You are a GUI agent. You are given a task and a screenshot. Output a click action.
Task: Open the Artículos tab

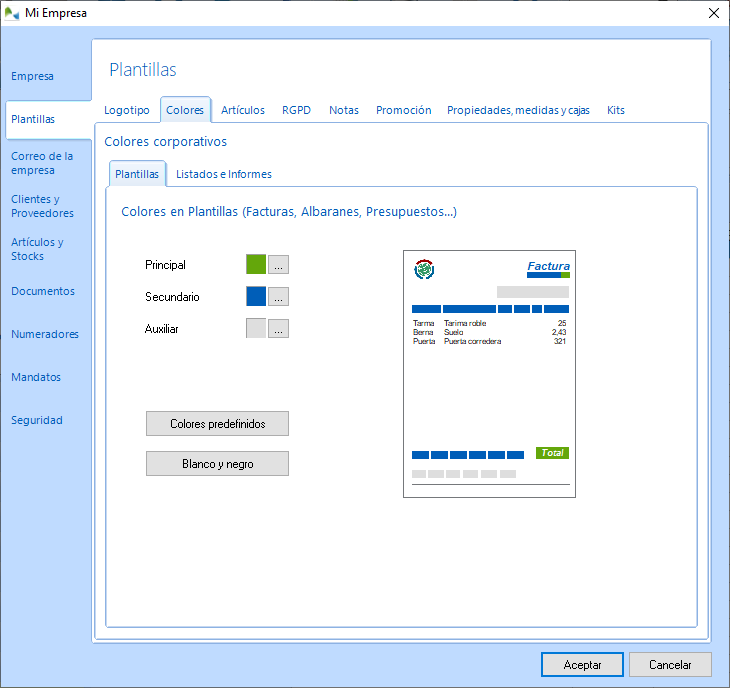point(243,110)
